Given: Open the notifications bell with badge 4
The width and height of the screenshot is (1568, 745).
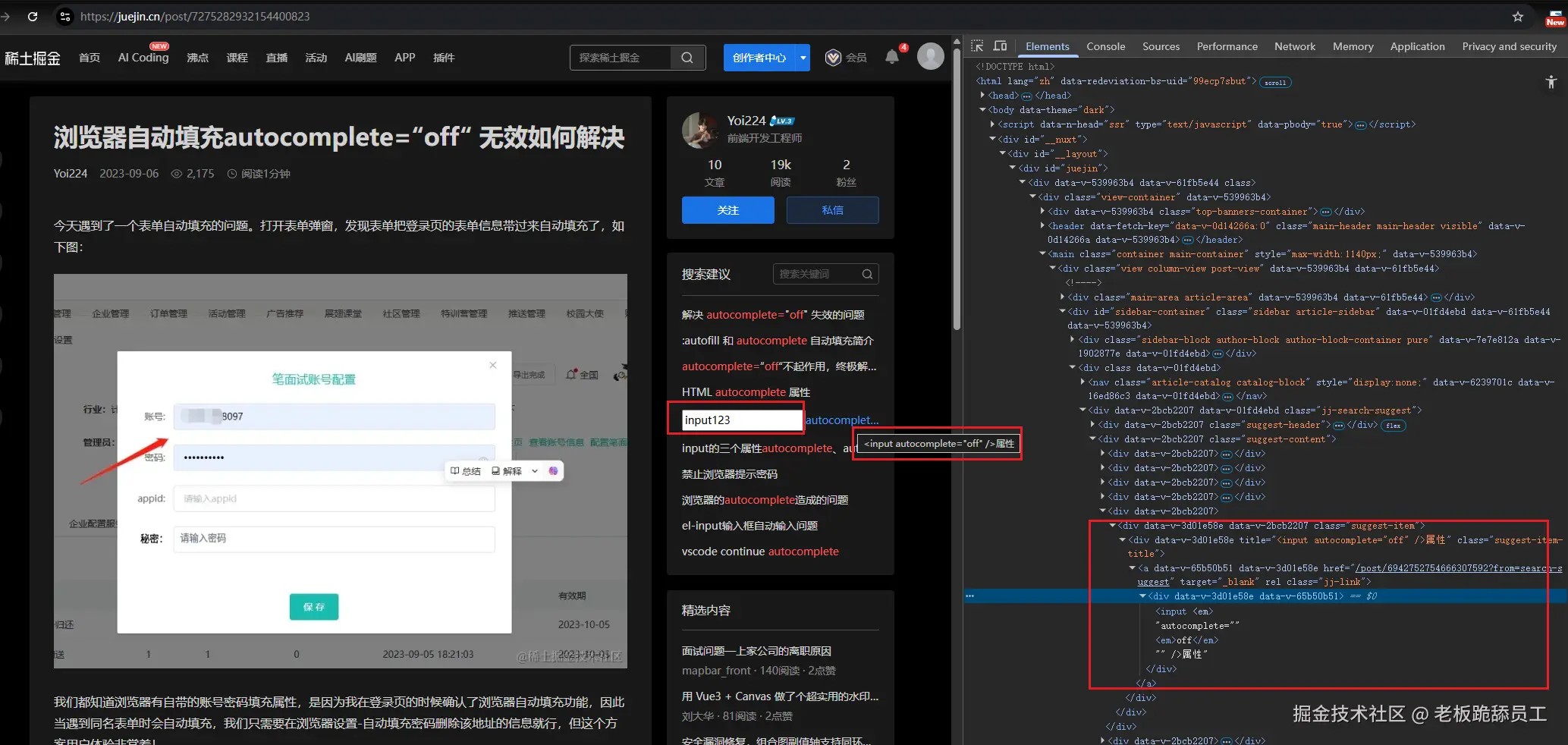Looking at the screenshot, I should click(x=891, y=56).
